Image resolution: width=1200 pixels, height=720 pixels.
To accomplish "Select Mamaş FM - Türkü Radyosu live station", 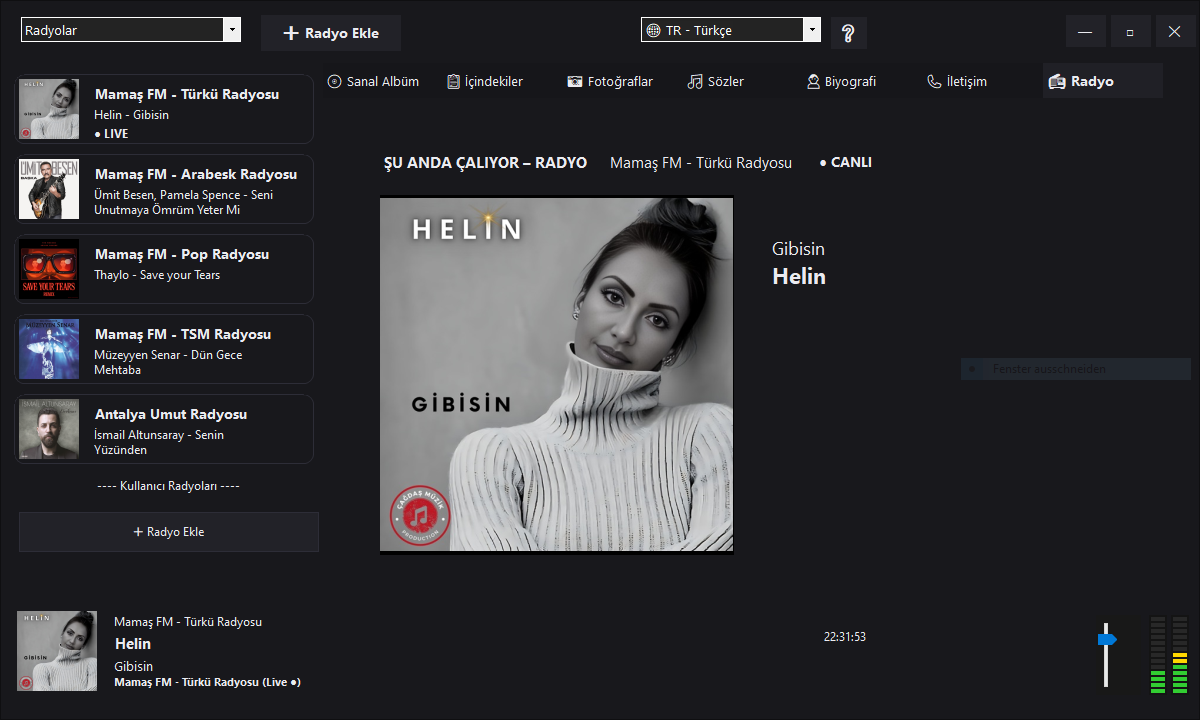I will click(x=165, y=109).
